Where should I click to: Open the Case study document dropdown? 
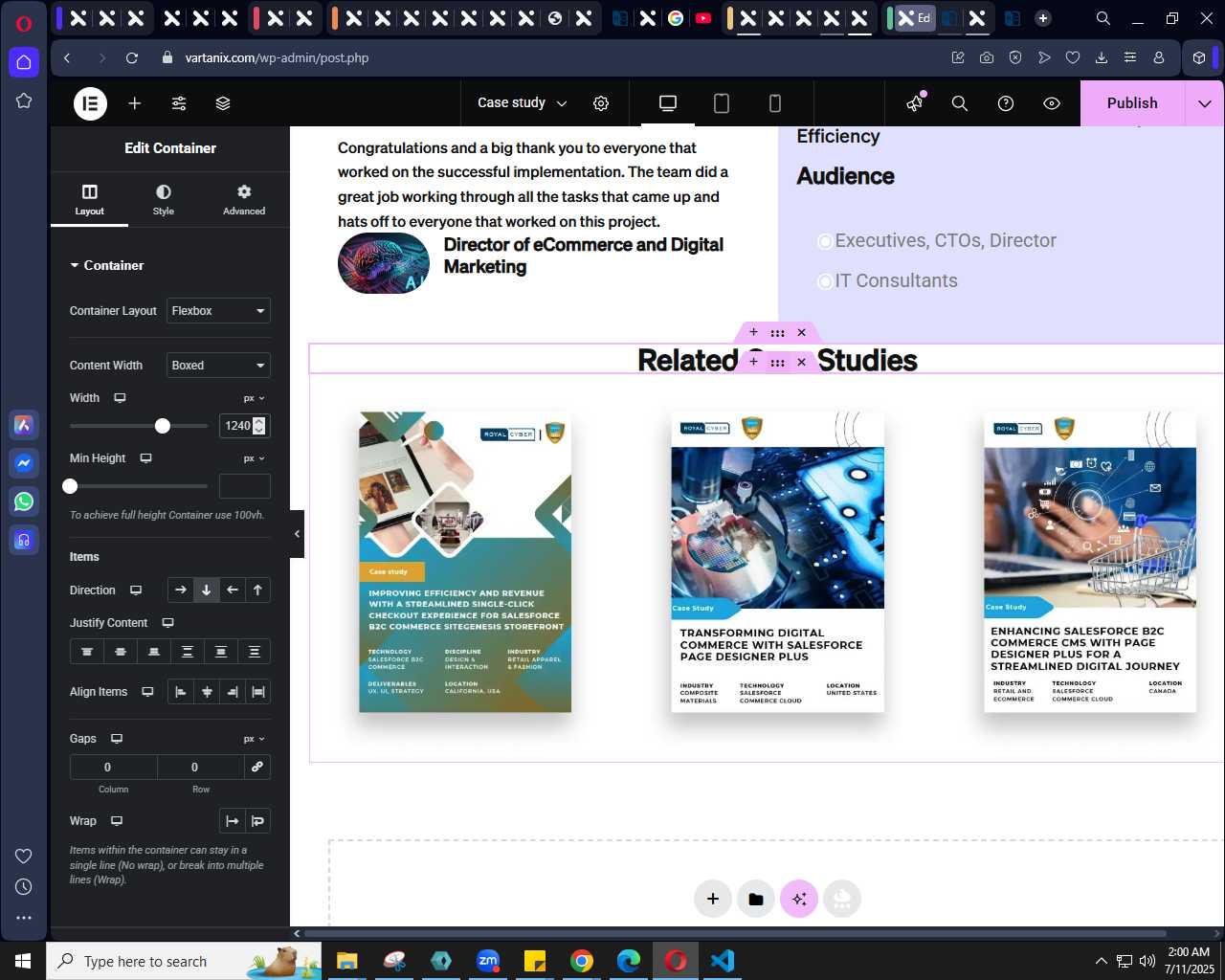522,103
